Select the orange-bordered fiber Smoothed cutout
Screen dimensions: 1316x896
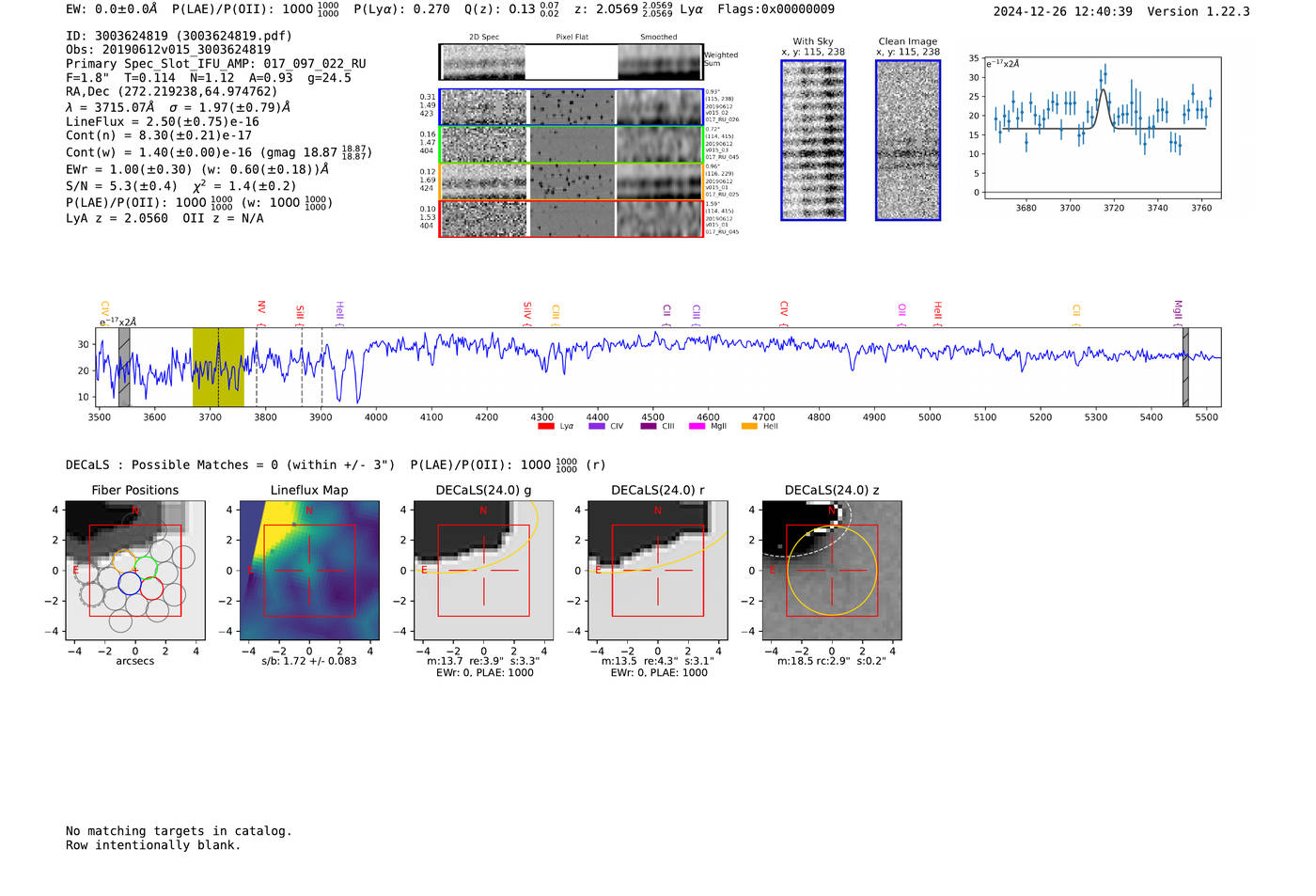click(x=660, y=181)
